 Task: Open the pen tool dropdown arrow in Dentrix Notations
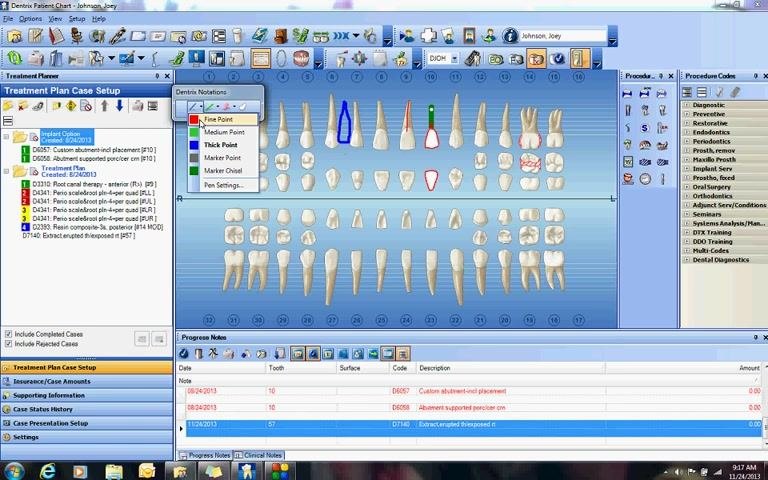201,106
